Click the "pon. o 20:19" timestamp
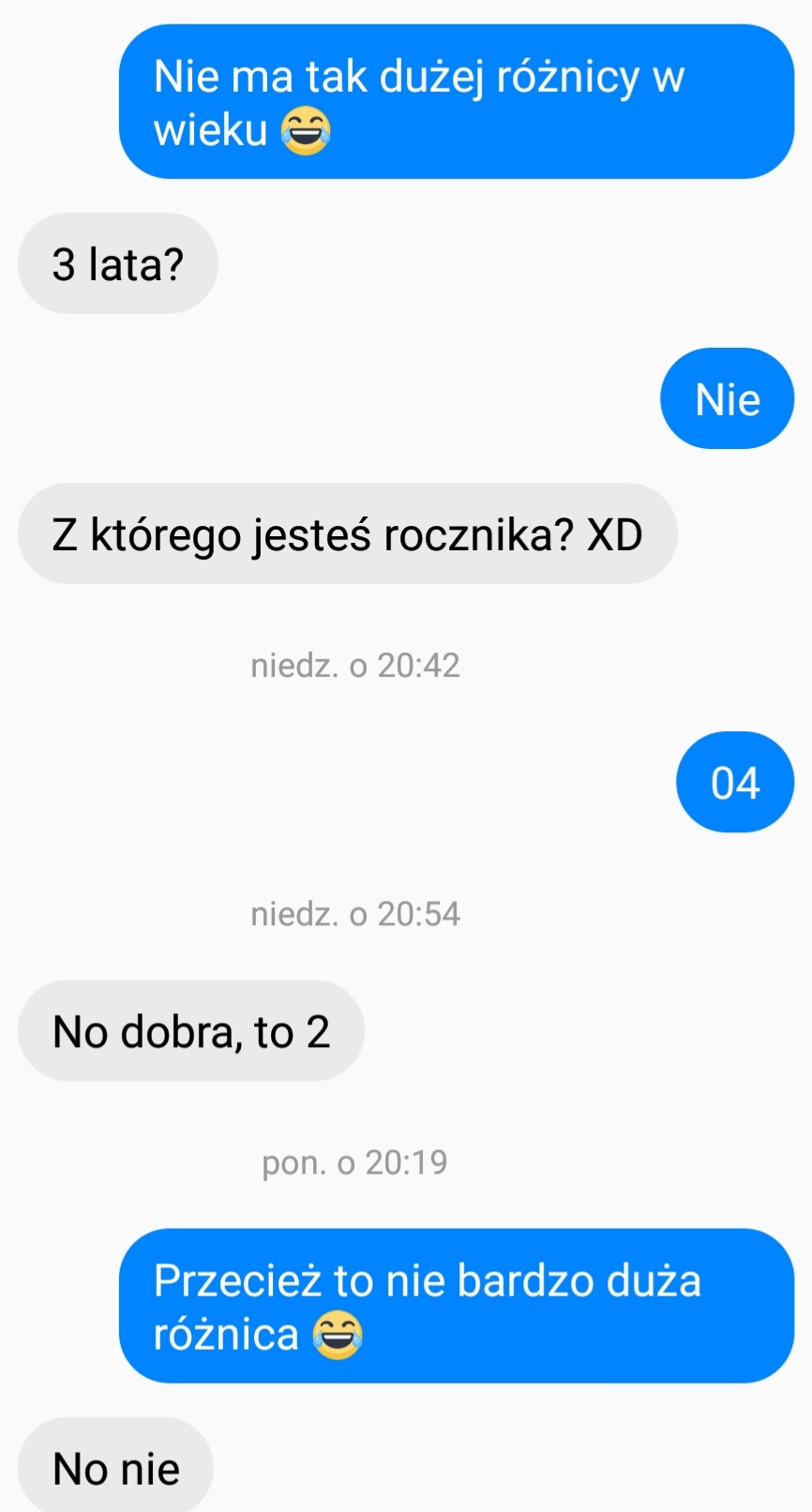Screen dimensions: 812x1512 point(355,1162)
